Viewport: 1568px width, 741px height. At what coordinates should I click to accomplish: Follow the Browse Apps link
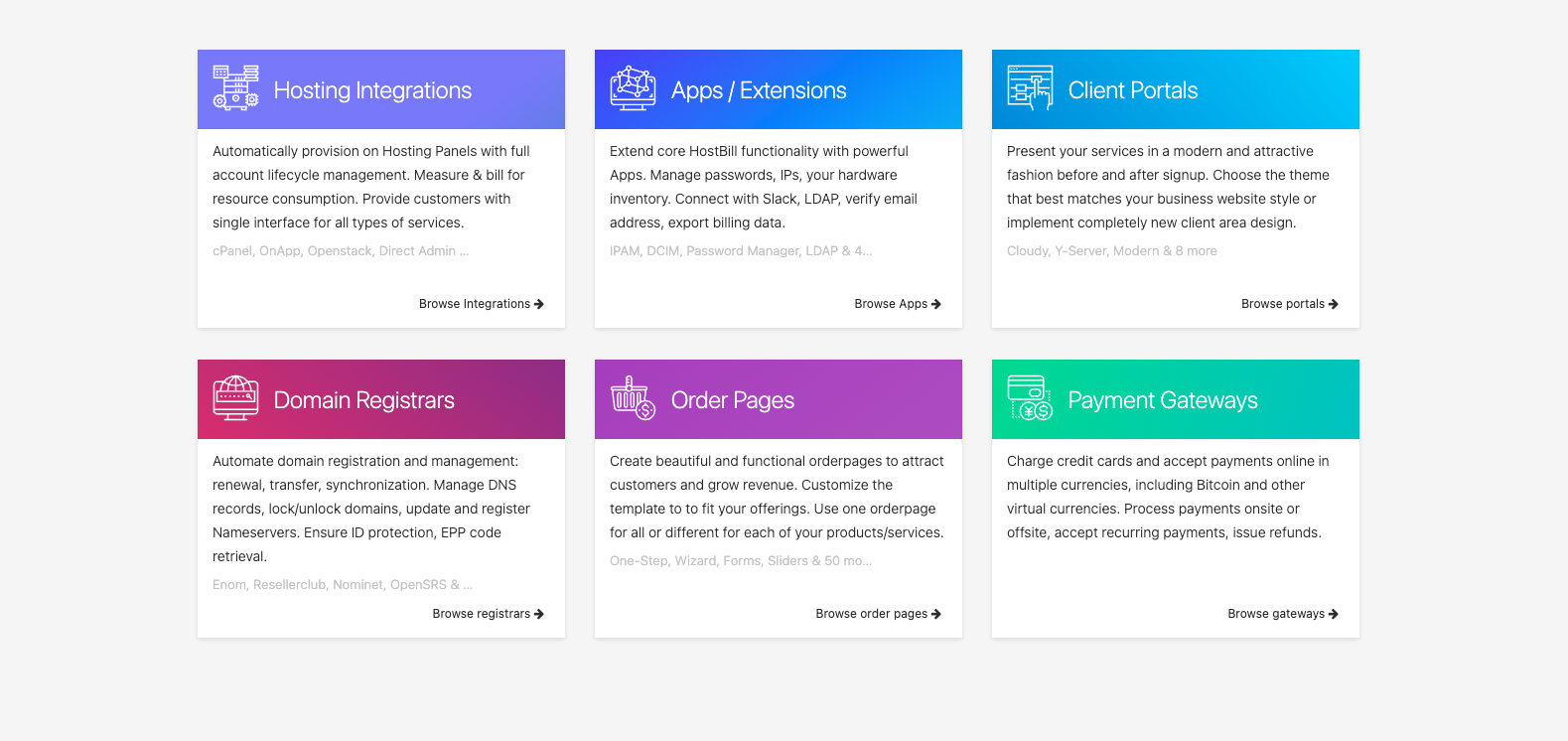click(898, 304)
